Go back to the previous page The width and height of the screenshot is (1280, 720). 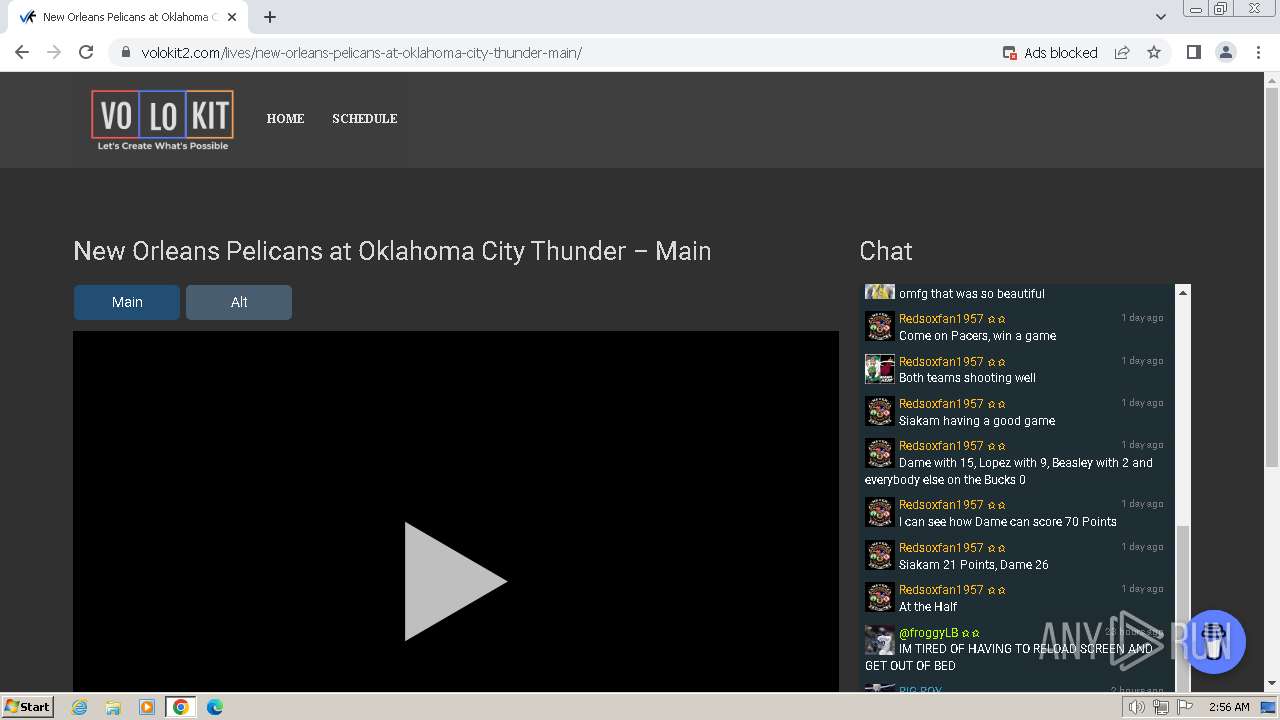[22, 52]
